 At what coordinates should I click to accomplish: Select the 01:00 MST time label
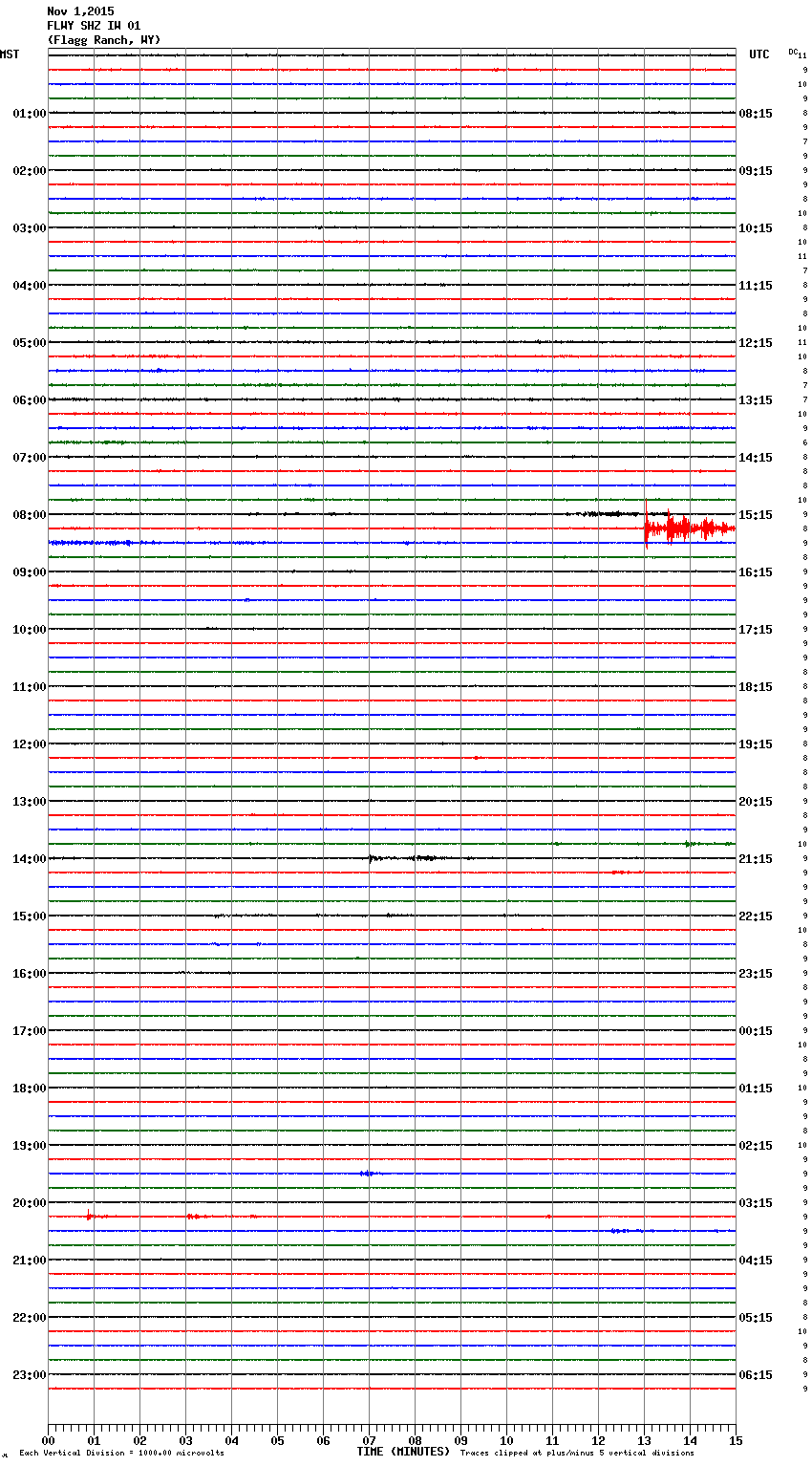30,114
